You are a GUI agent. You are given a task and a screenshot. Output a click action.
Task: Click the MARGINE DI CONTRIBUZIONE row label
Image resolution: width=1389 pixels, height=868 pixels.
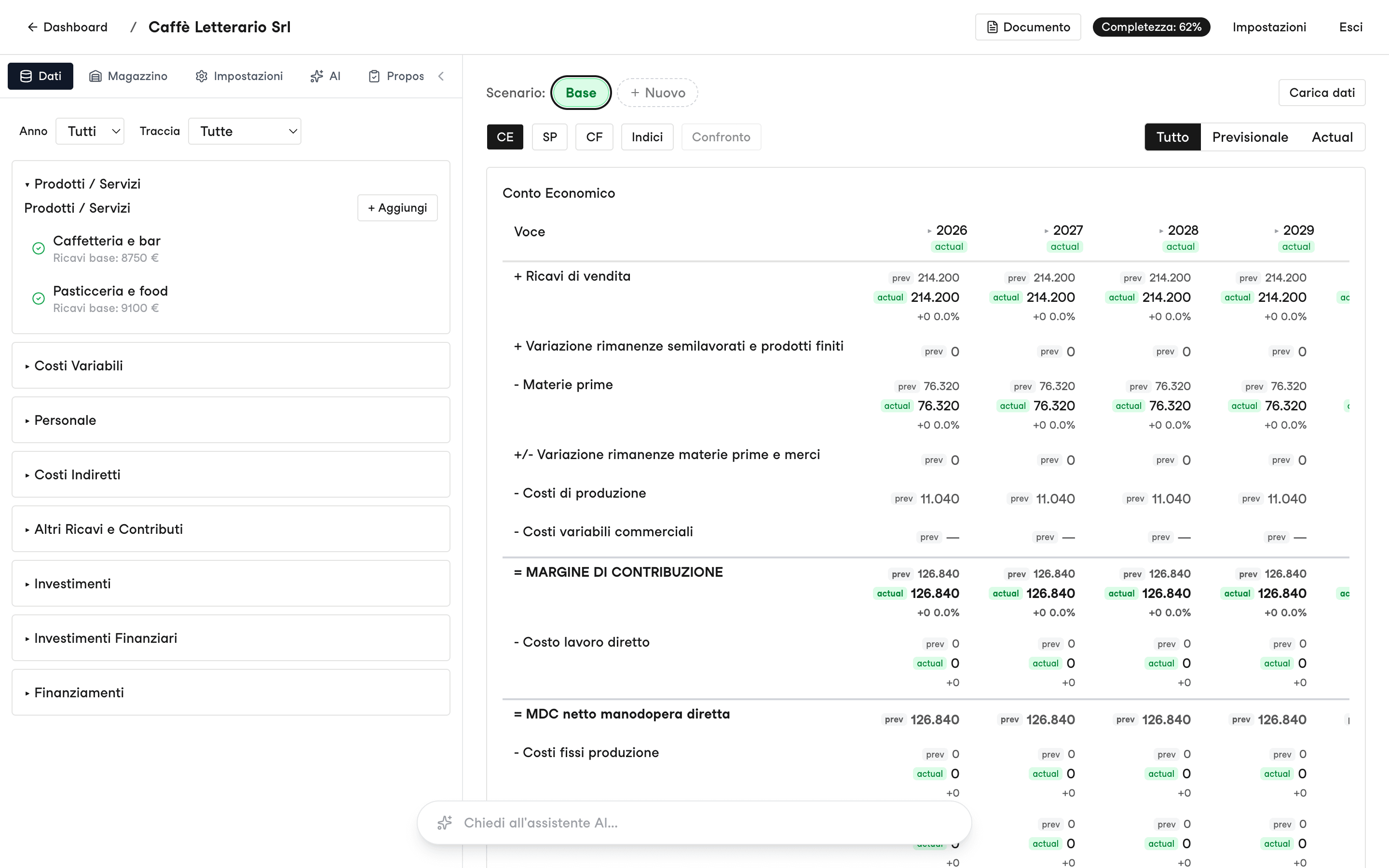coord(618,572)
